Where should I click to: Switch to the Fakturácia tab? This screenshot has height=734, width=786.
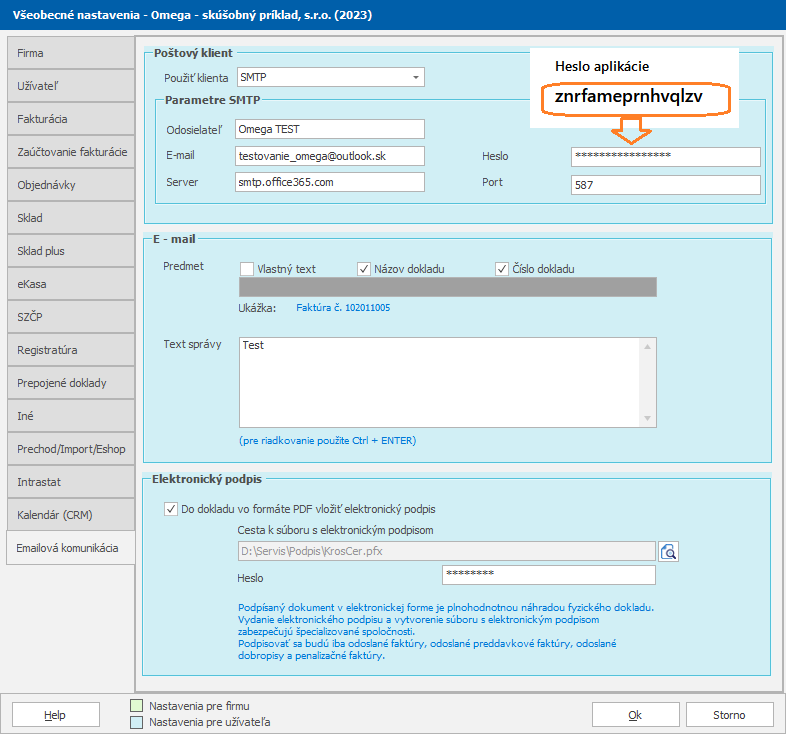point(69,119)
